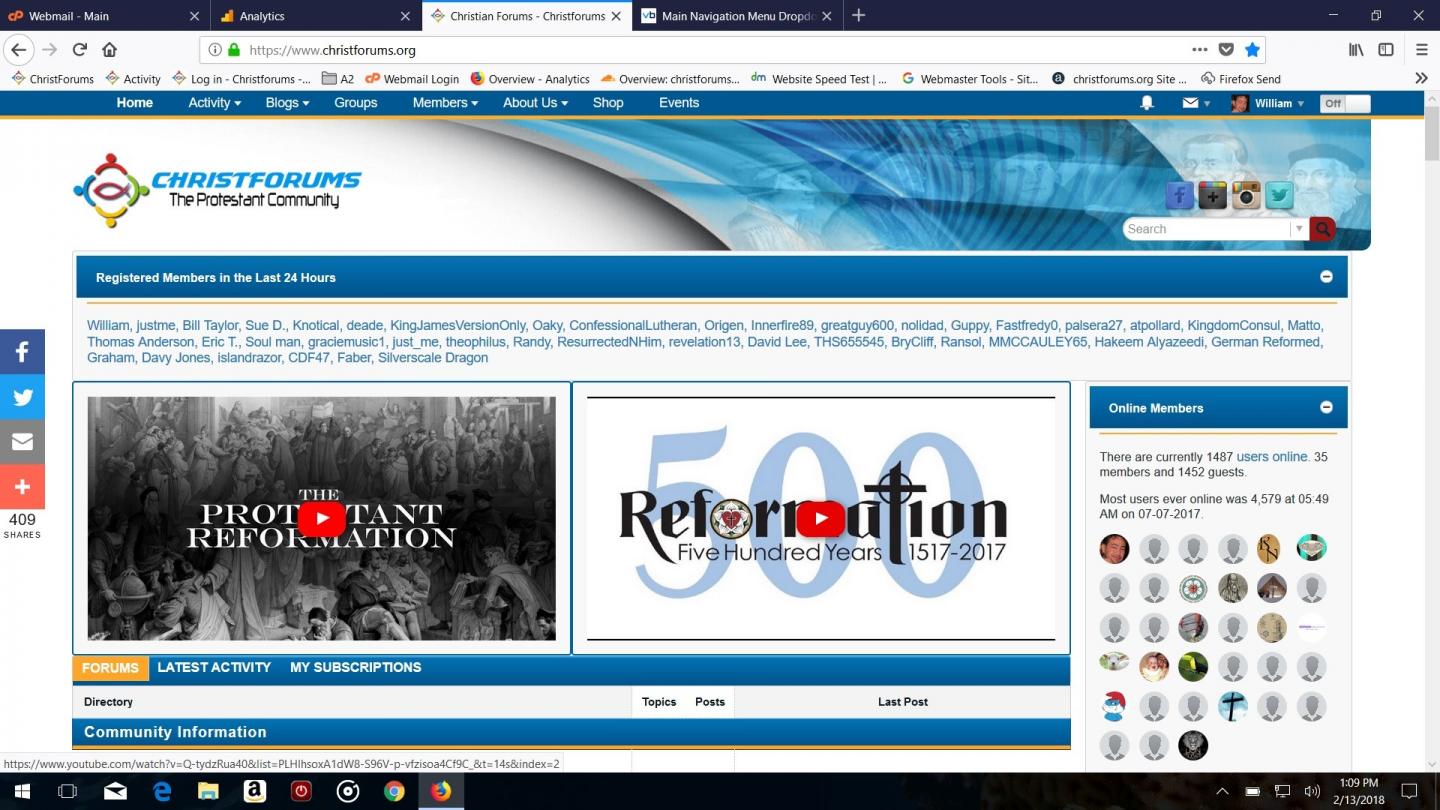
Task: Open the Windows action center
Action: (1409, 791)
